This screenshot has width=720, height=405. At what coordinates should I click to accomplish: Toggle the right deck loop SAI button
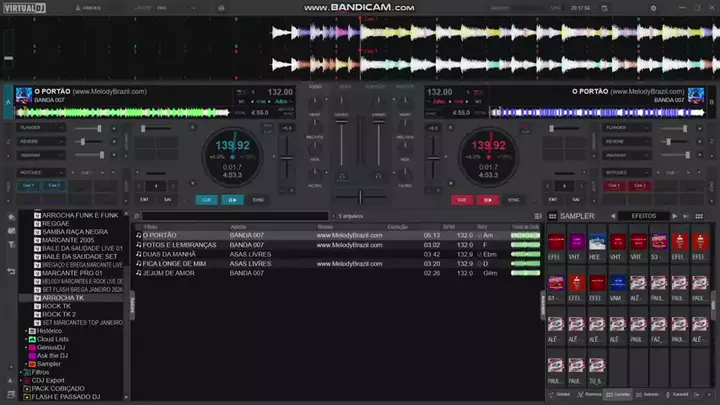(x=577, y=199)
